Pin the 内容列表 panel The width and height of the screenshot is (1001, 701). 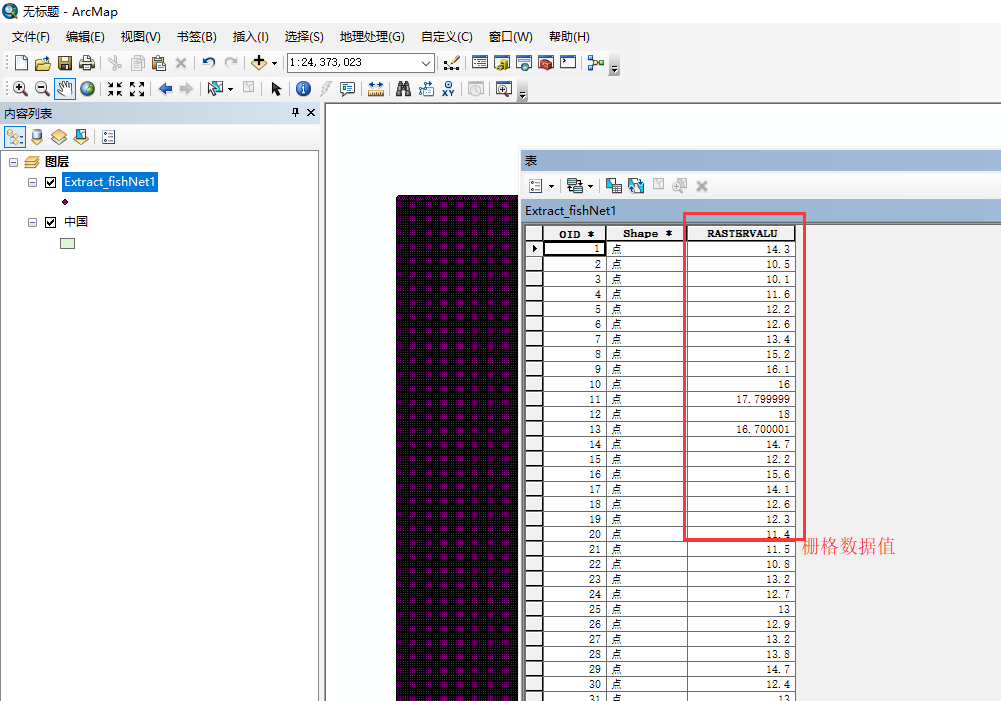click(295, 112)
